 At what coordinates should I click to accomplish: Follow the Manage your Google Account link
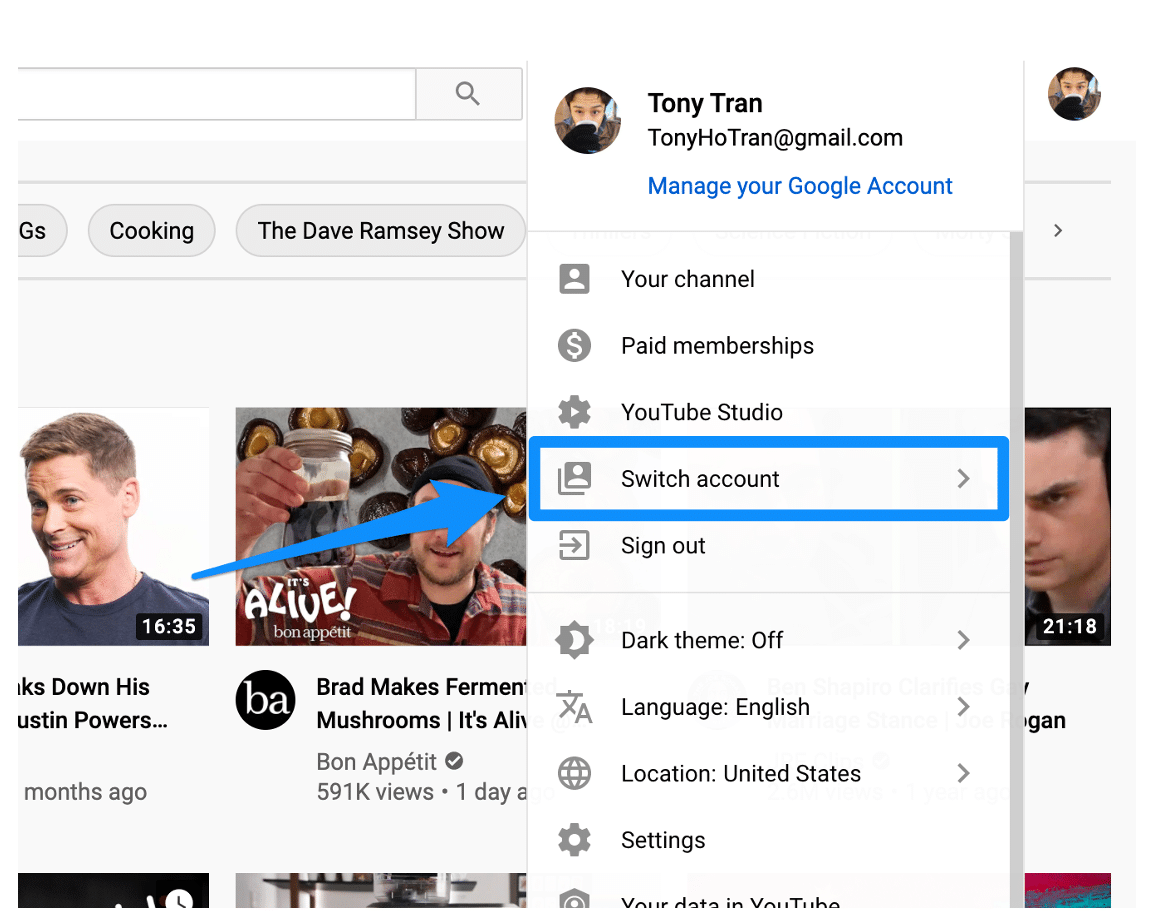[799, 186]
